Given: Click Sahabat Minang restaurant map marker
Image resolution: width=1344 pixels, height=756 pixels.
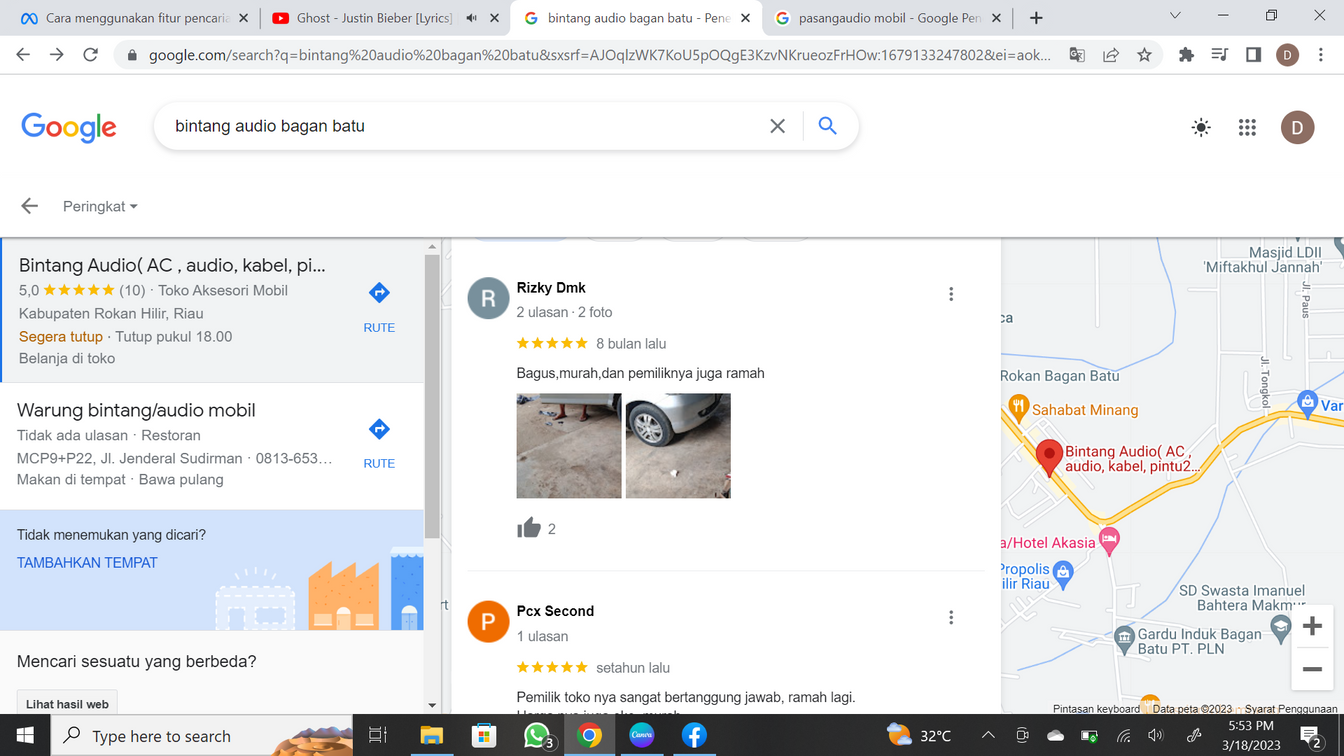Looking at the screenshot, I should pos(1019,406).
